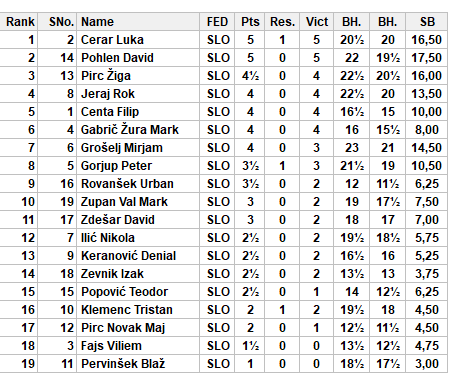Screen dimensions: 456x387
Task: Select player name Cerar Luka
Action: tap(112, 40)
